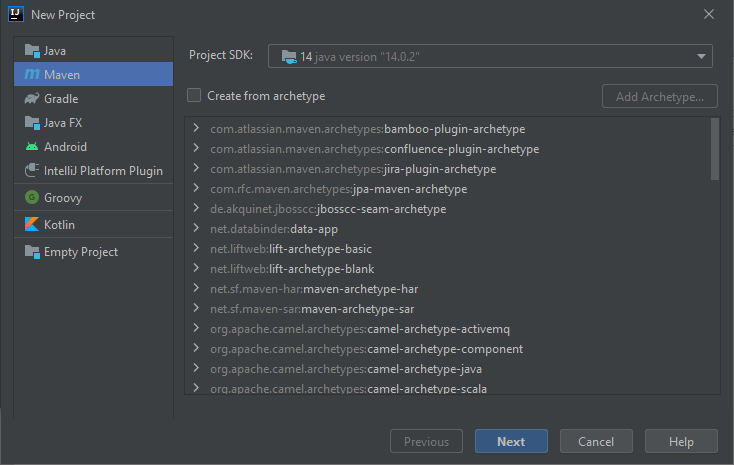Expand lift-archetype-basic node
This screenshot has width=734, height=465.
(x=196, y=248)
